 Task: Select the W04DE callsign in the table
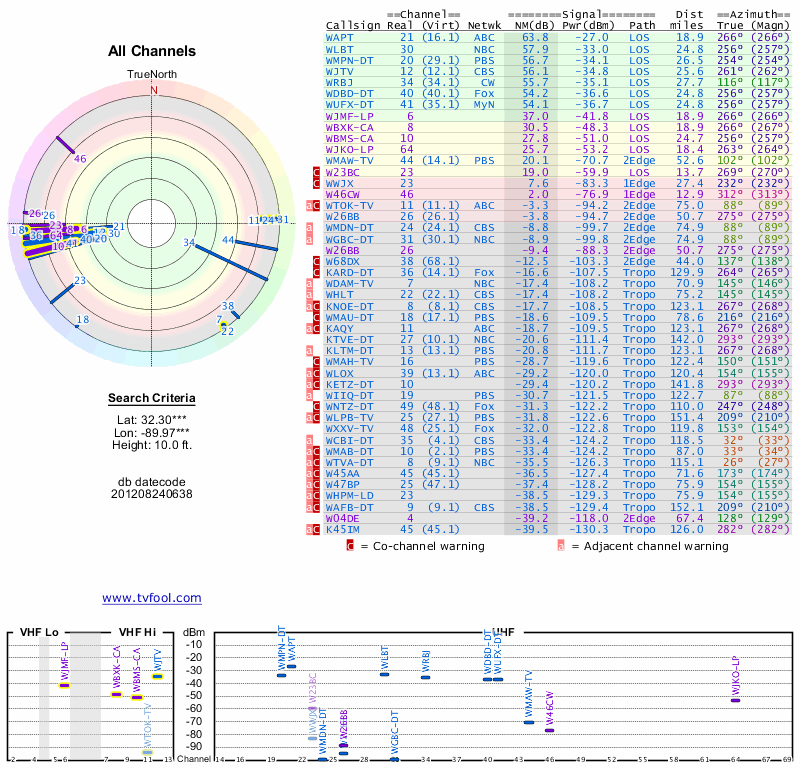pyautogui.click(x=343, y=518)
